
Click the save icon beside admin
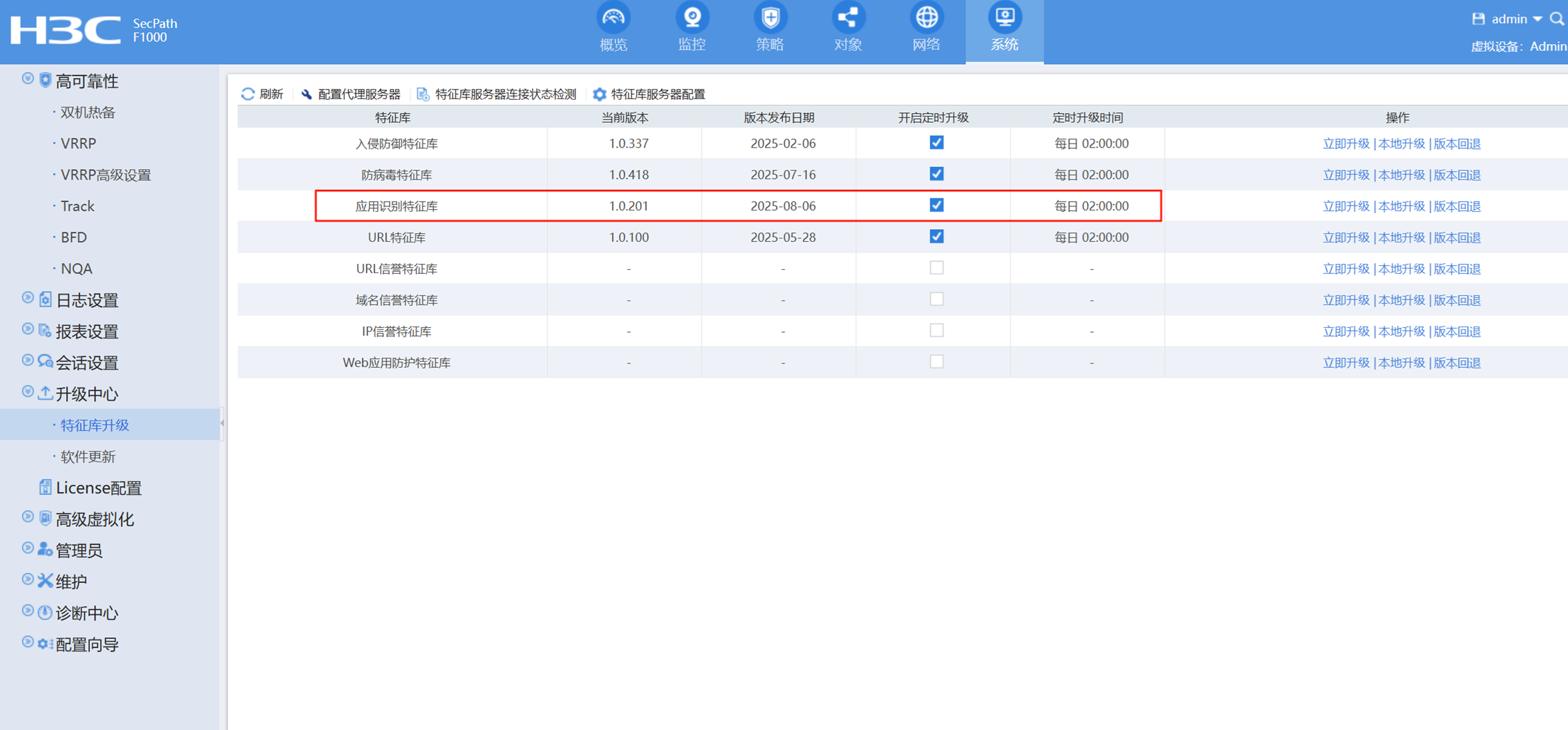1479,19
